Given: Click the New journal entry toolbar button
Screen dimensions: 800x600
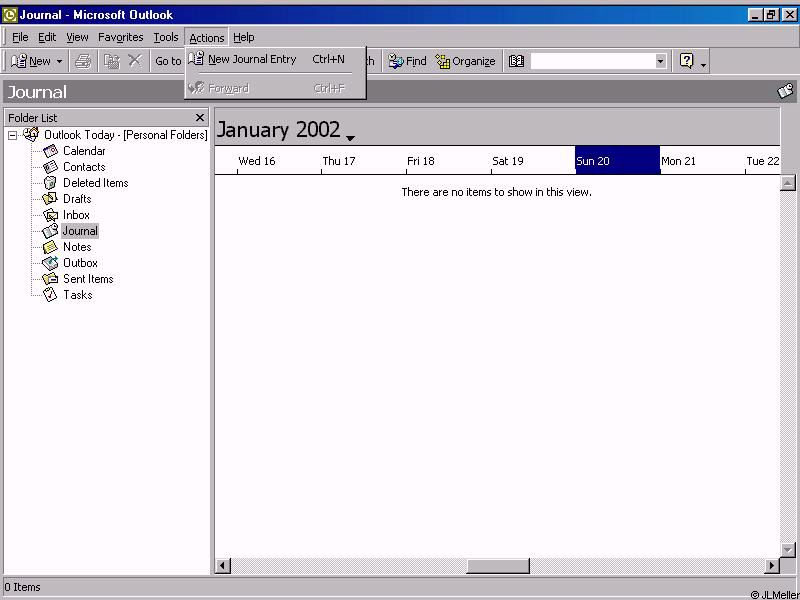Looking at the screenshot, I should pyautogui.click(x=31, y=61).
